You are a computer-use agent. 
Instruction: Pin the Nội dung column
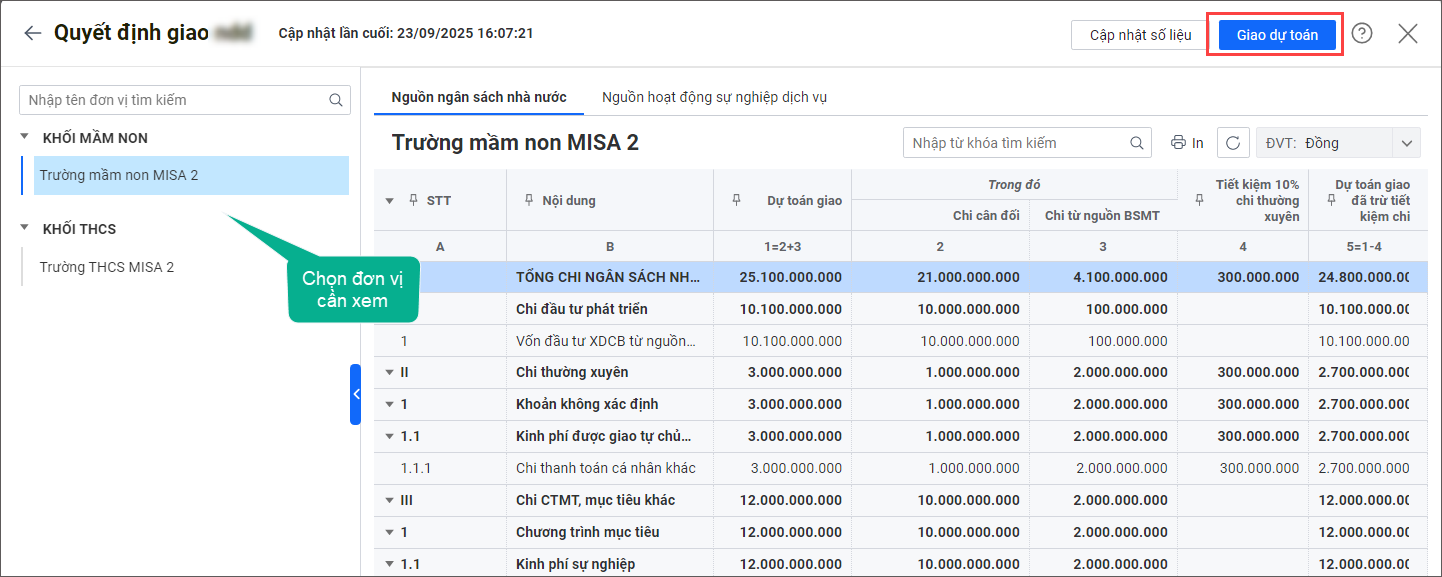point(529,200)
